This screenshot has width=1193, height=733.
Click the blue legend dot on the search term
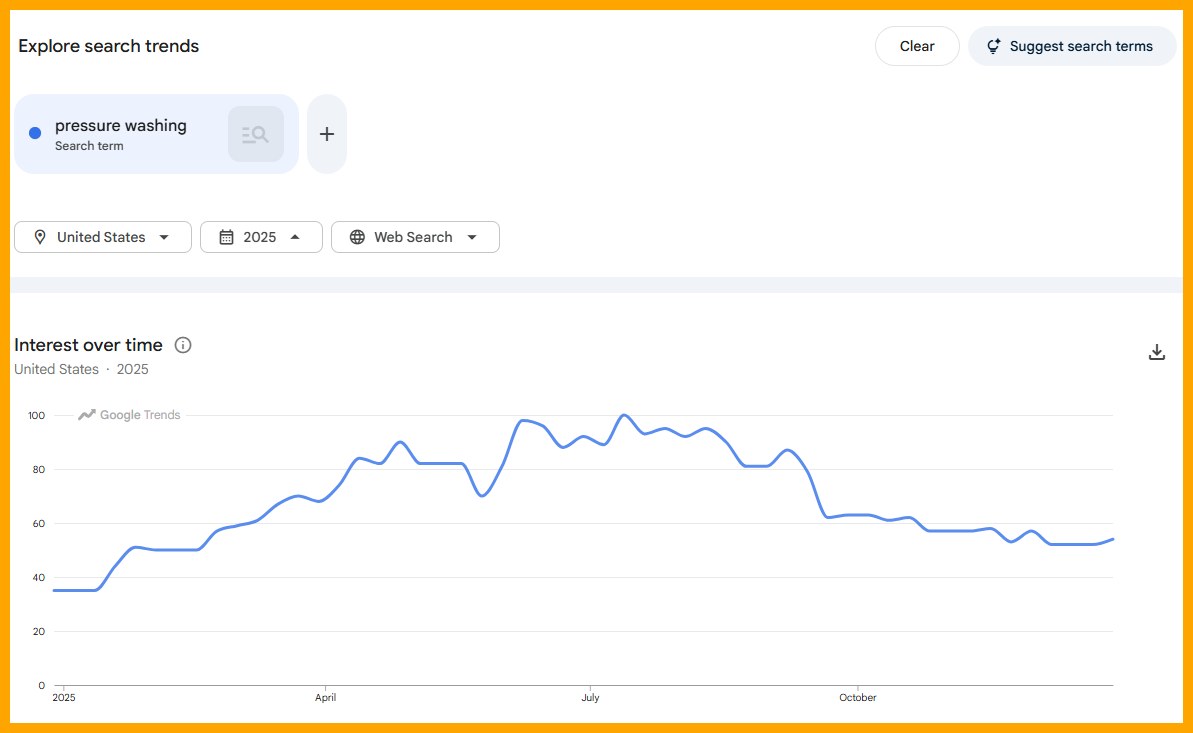pos(34,132)
